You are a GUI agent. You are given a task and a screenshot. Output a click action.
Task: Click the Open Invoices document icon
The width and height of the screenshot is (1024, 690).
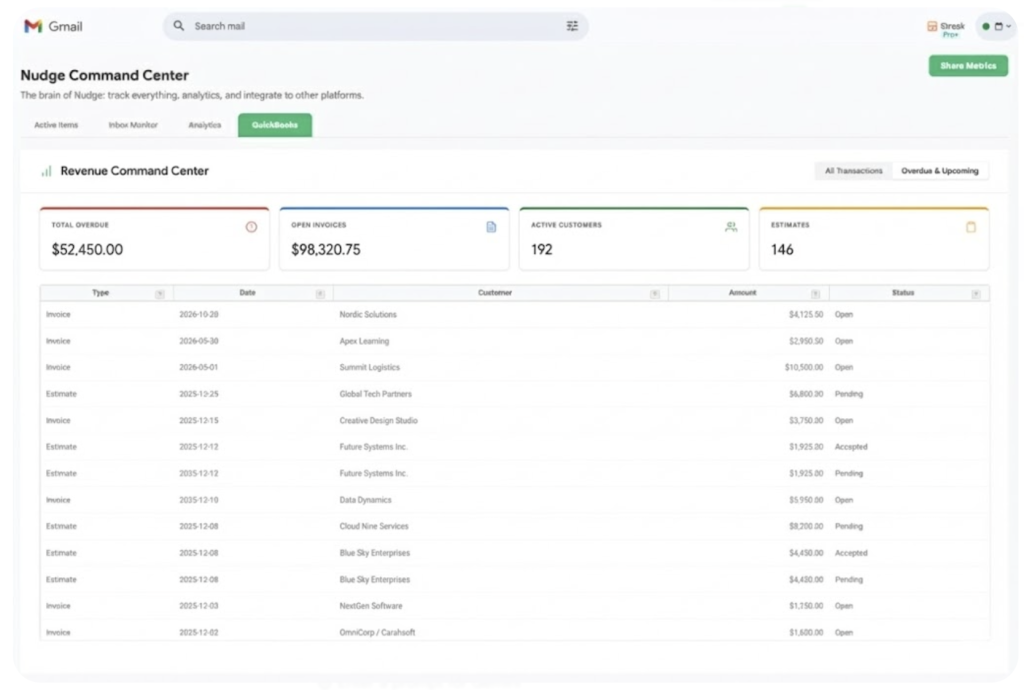(491, 227)
